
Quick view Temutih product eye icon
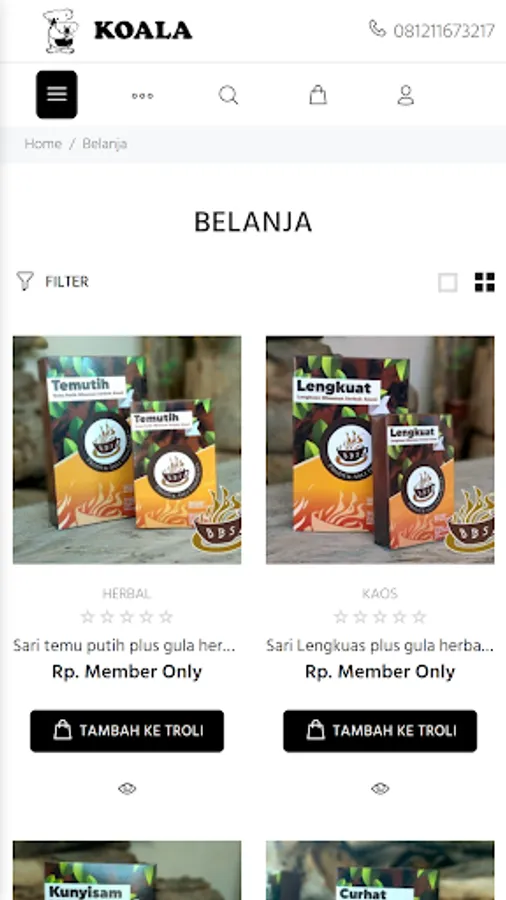click(127, 789)
